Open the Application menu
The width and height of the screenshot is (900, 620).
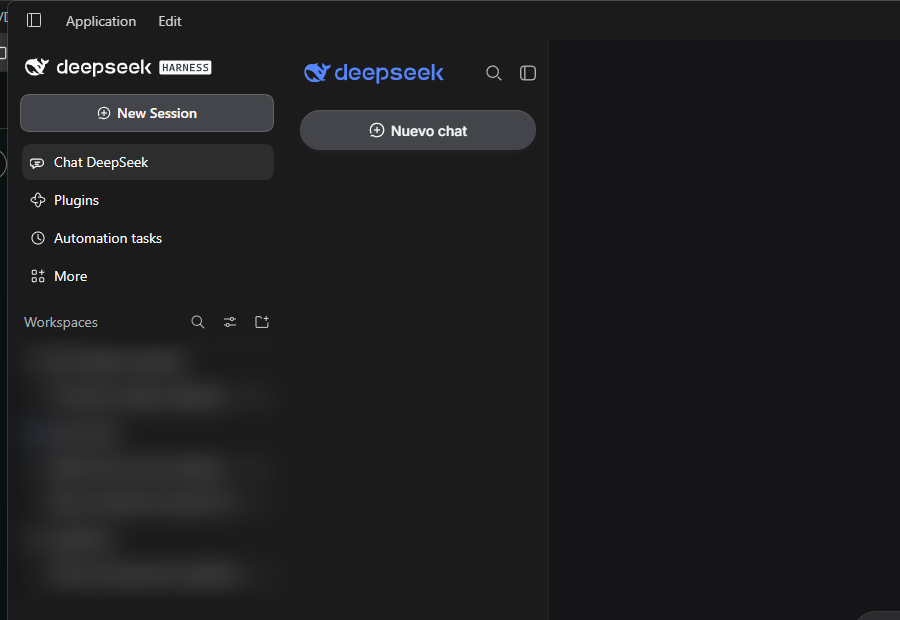coord(101,21)
